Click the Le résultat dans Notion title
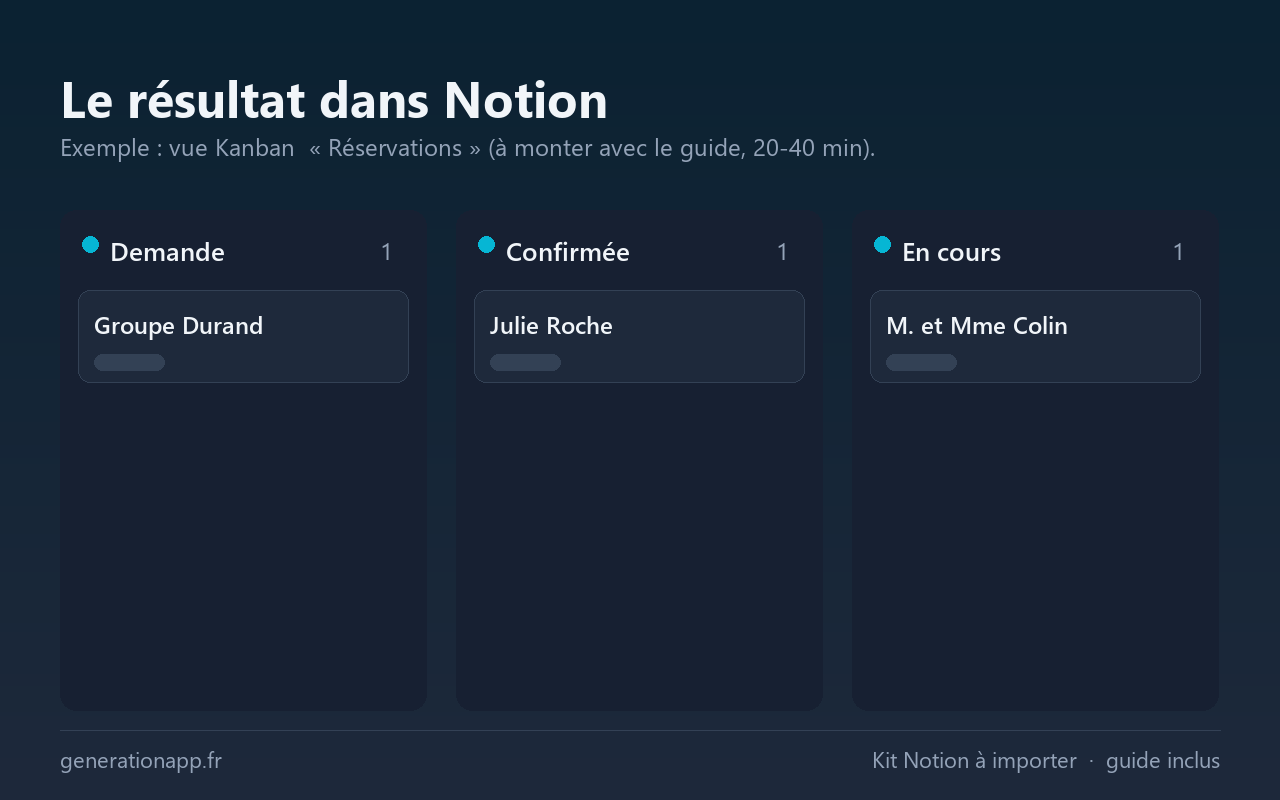Viewport: 1280px width, 800px height. 334,100
